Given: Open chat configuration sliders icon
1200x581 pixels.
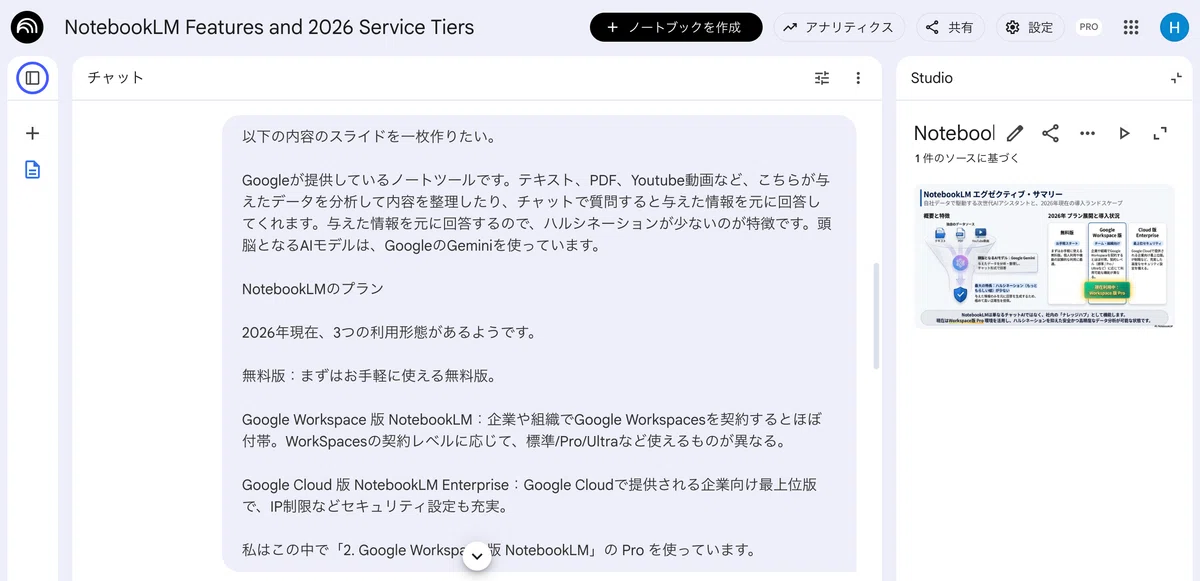Looking at the screenshot, I should (822, 78).
